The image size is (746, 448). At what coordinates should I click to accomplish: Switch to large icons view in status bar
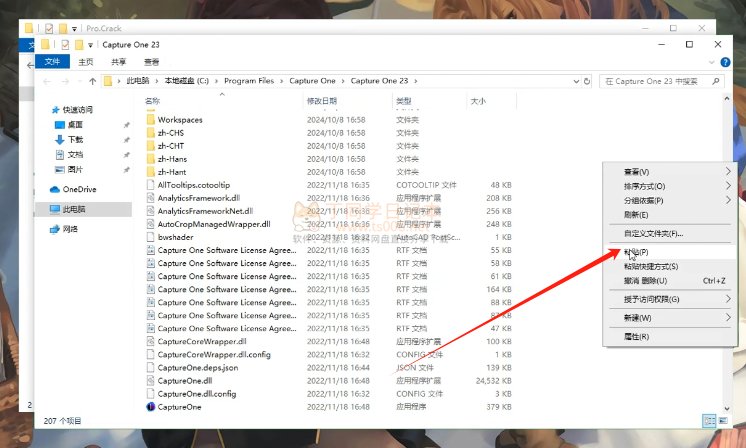723,421
